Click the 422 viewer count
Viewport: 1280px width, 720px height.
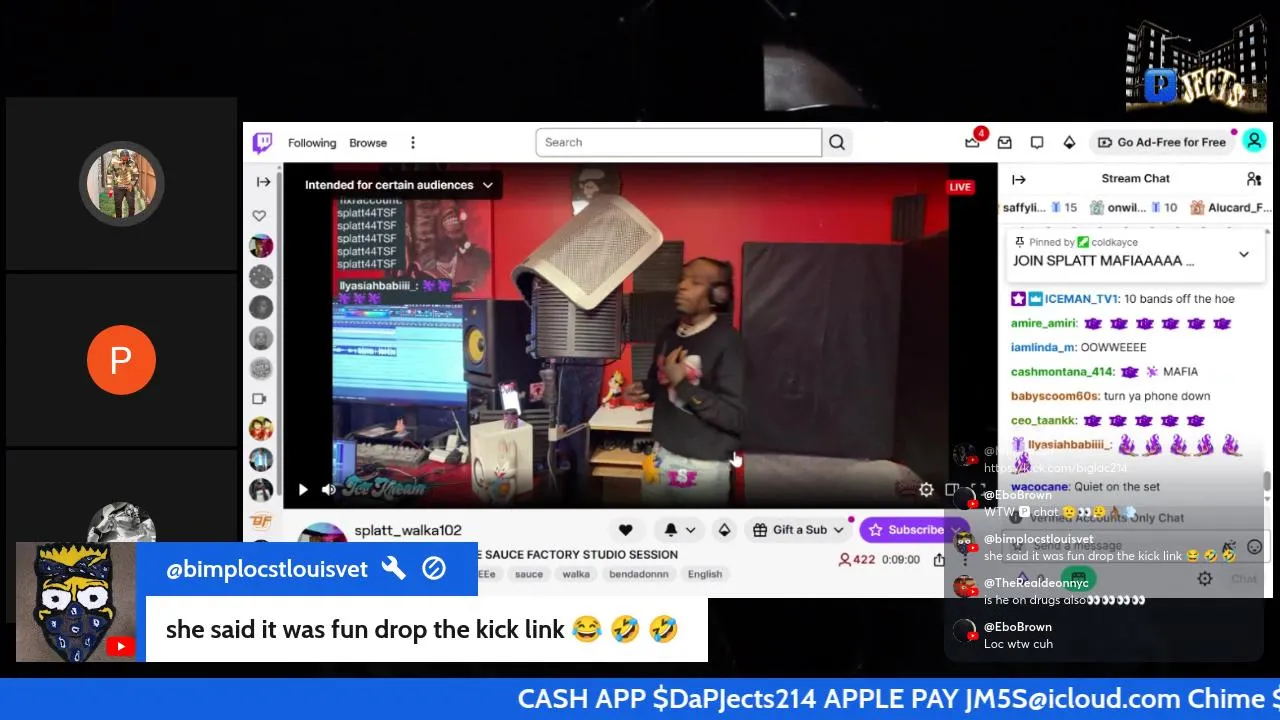(856, 560)
